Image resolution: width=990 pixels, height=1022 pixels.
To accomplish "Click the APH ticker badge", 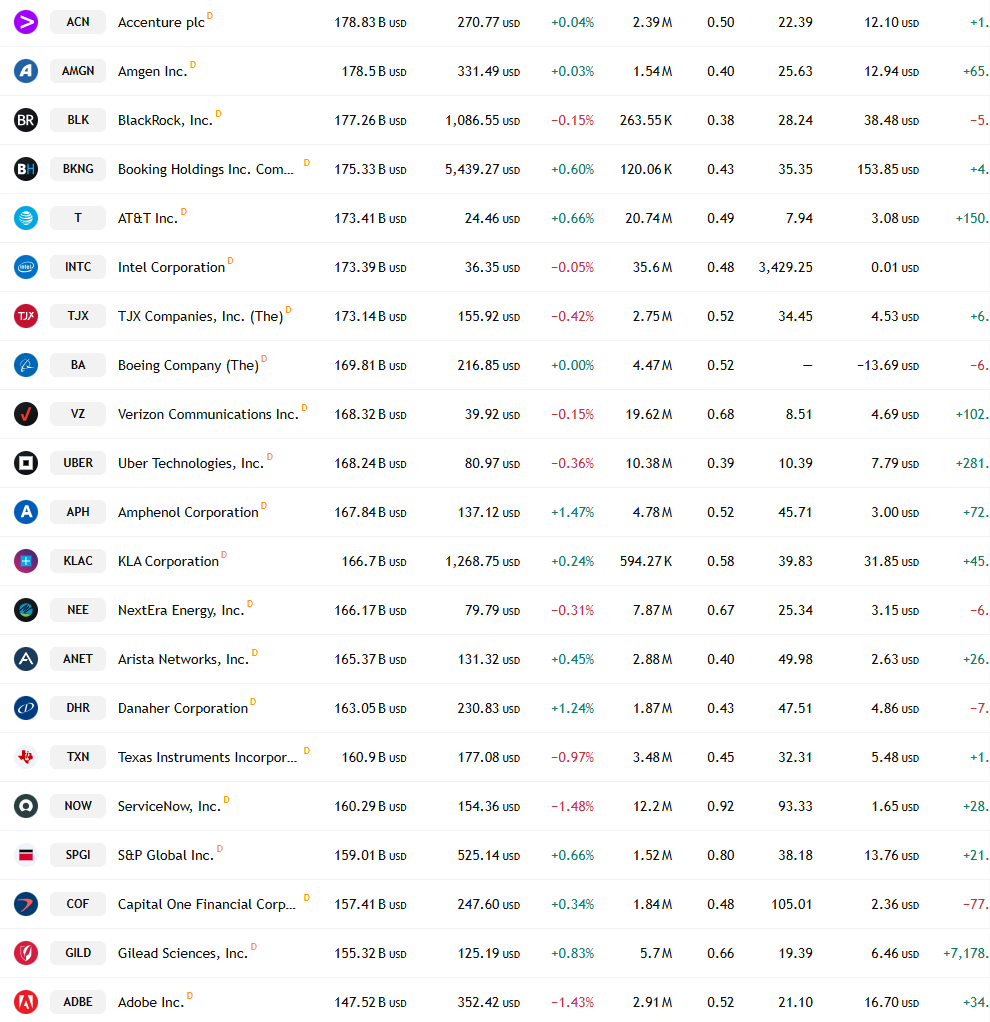I will click(78, 512).
